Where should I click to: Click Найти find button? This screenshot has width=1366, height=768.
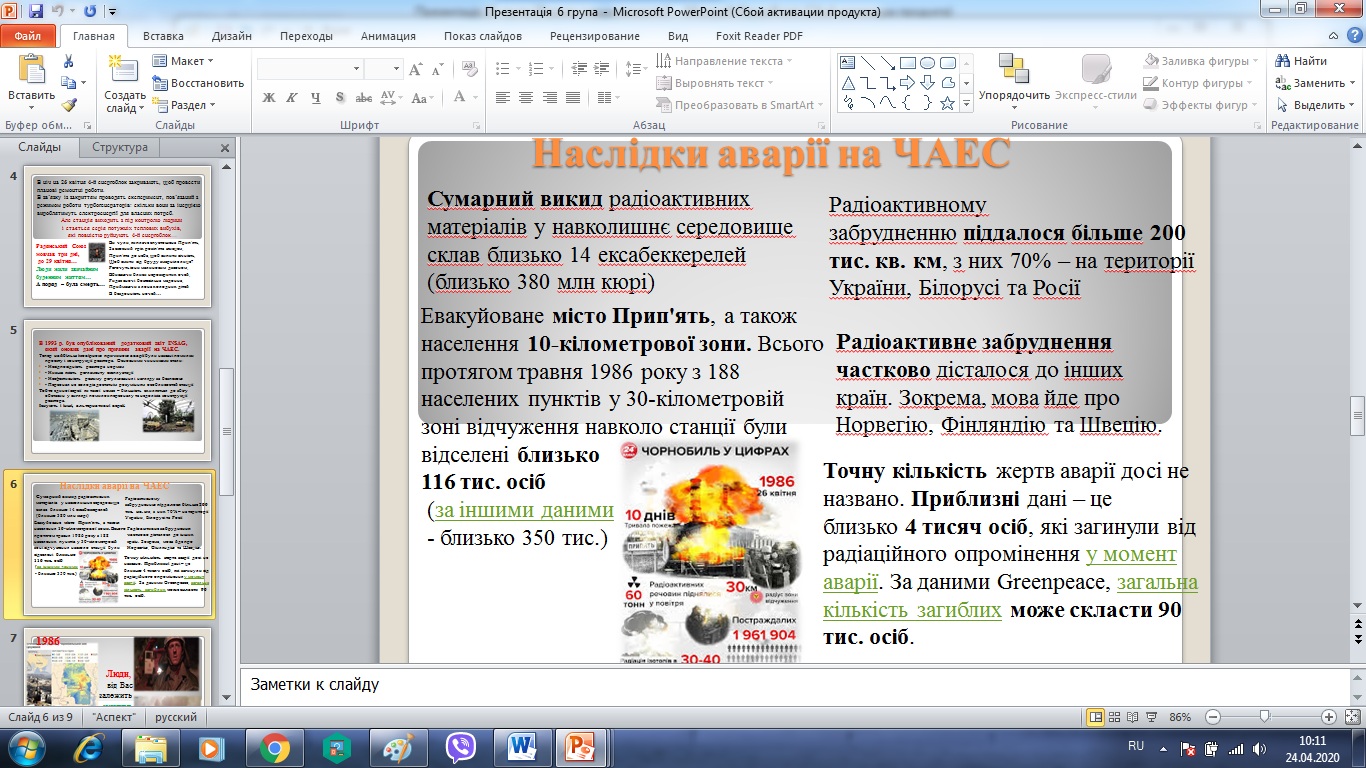1301,61
